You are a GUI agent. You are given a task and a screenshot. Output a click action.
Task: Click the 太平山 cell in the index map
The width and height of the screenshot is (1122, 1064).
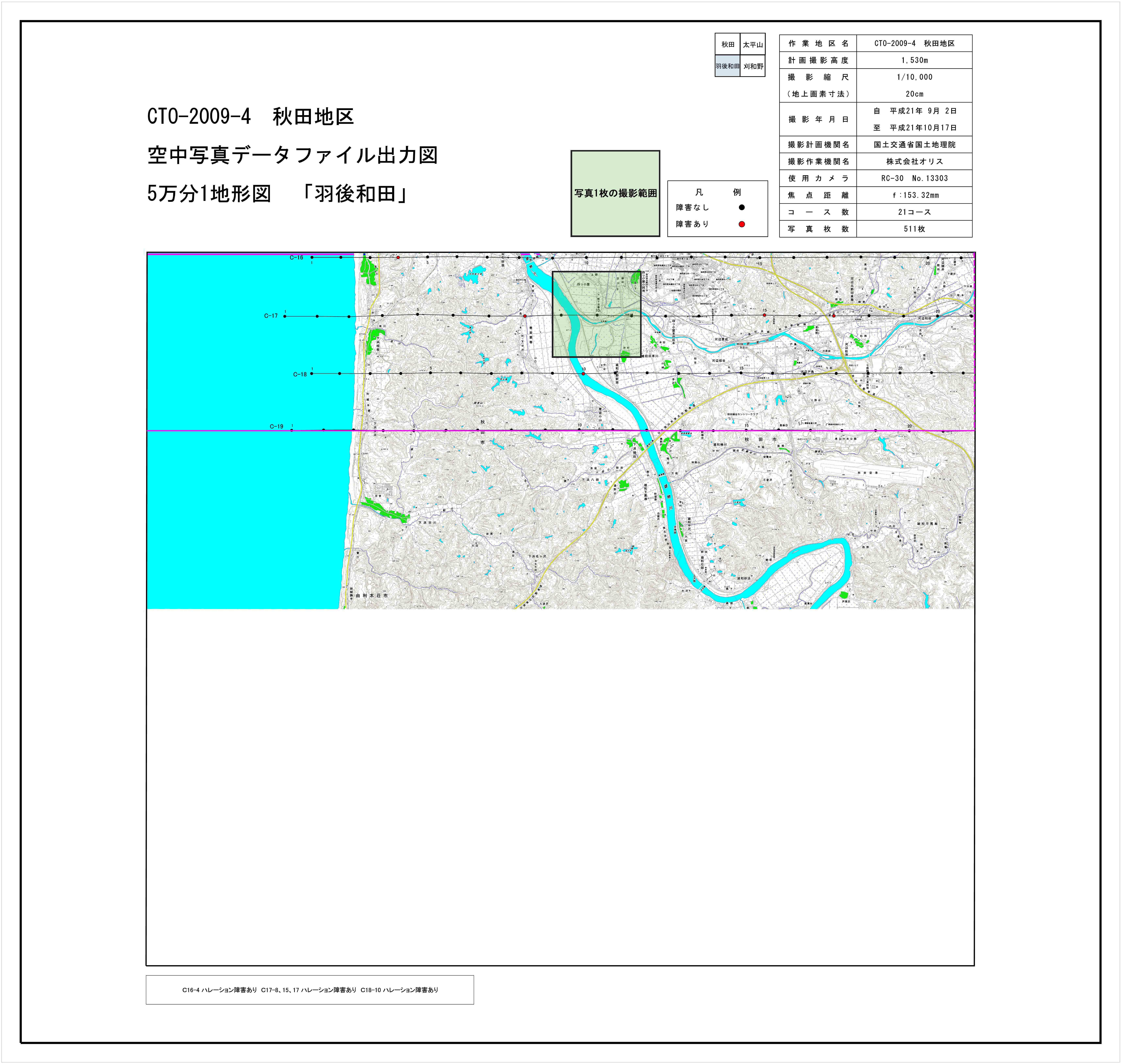click(753, 44)
